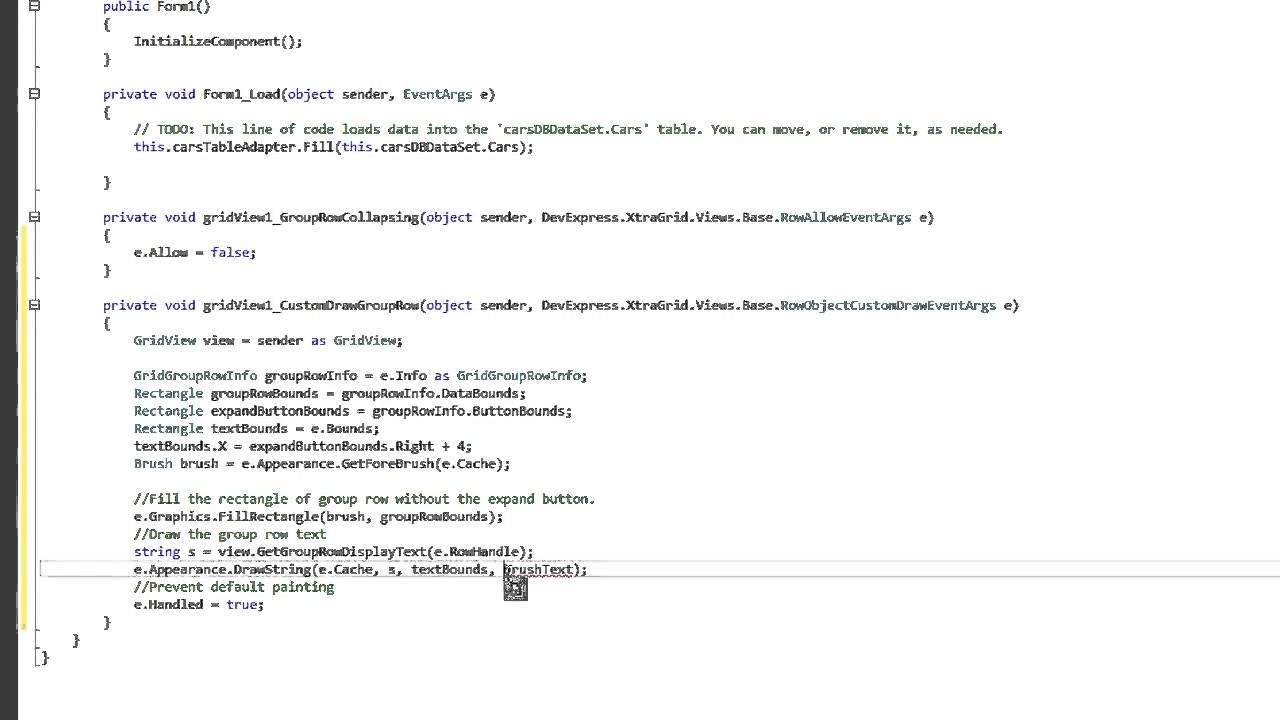
Task: Click the '//Draw the group row text' comment
Action: coord(230,534)
